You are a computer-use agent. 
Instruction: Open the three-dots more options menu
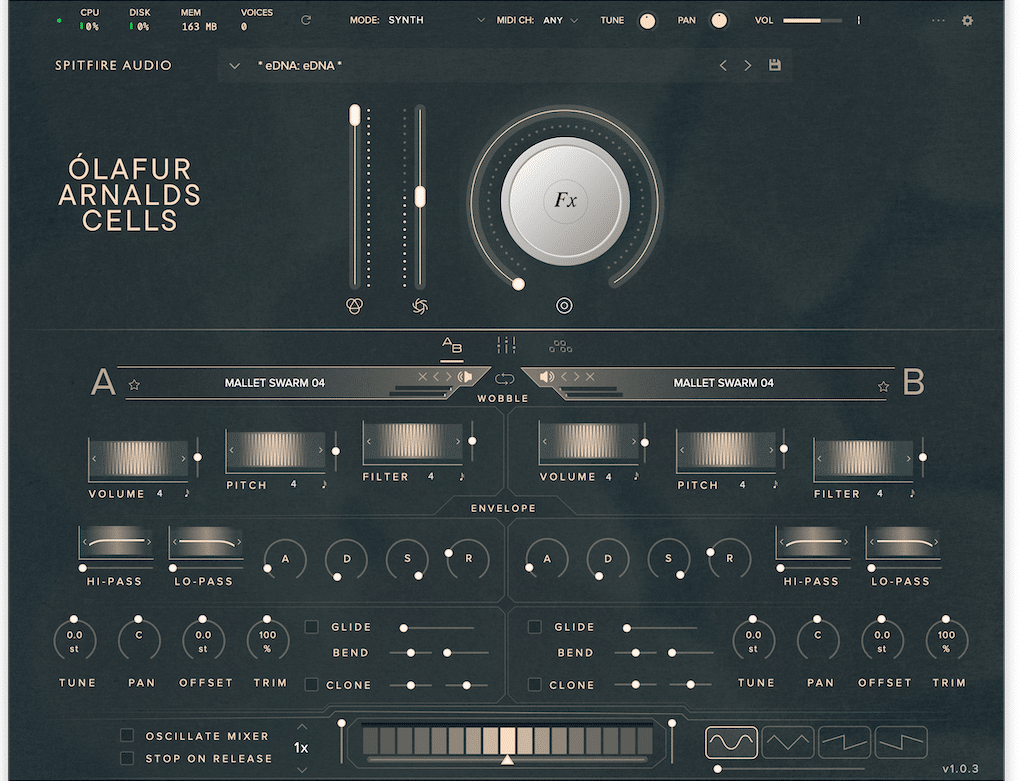click(x=938, y=20)
